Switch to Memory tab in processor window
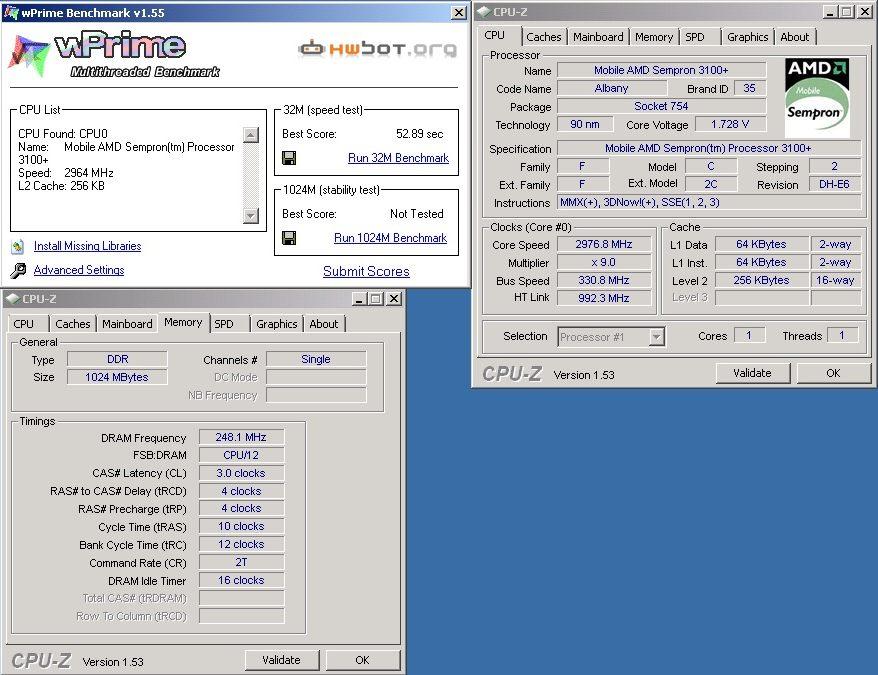 coord(654,37)
